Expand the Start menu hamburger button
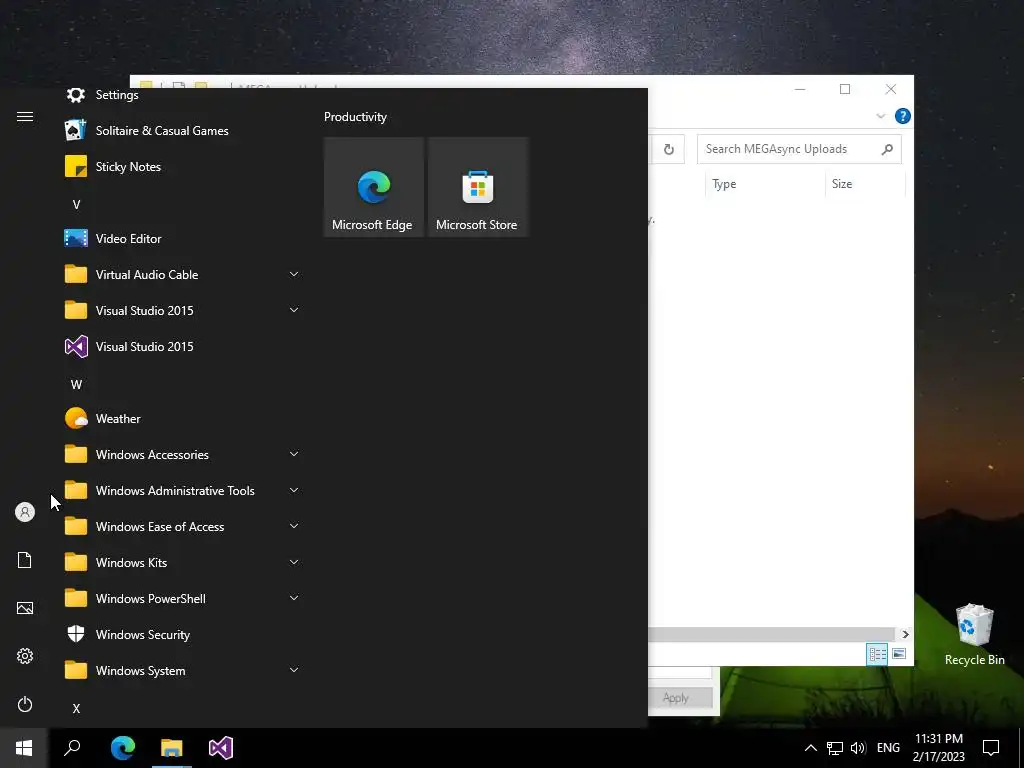The image size is (1024, 768). (x=25, y=117)
